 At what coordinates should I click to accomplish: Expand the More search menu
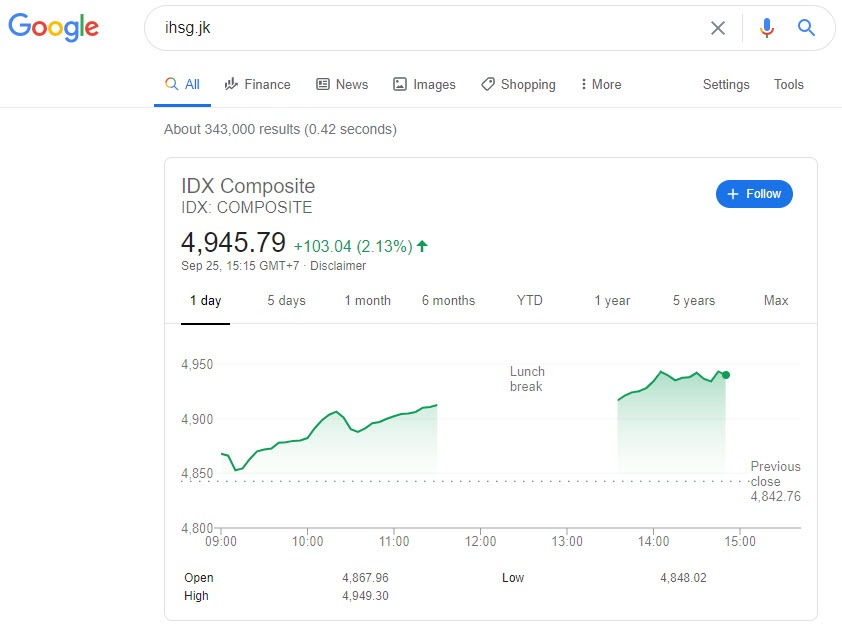(601, 84)
